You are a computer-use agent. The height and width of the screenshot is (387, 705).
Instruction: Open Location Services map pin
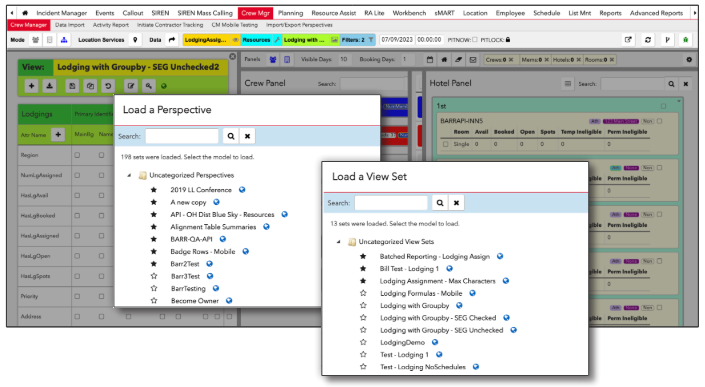(x=135, y=40)
